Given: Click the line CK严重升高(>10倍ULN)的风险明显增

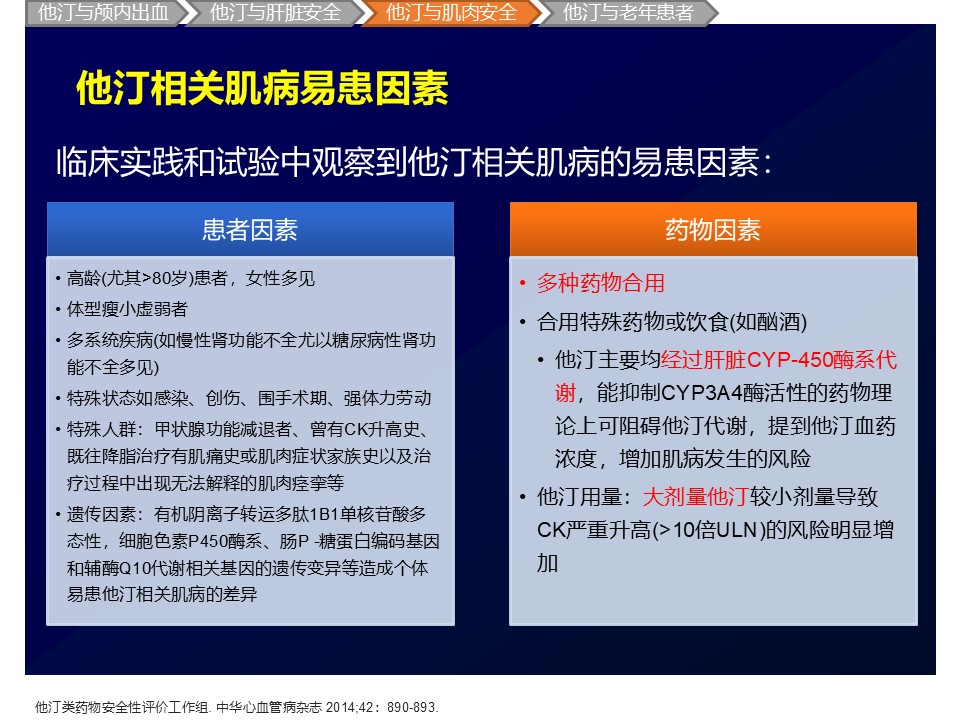Looking at the screenshot, I should click(715, 530).
